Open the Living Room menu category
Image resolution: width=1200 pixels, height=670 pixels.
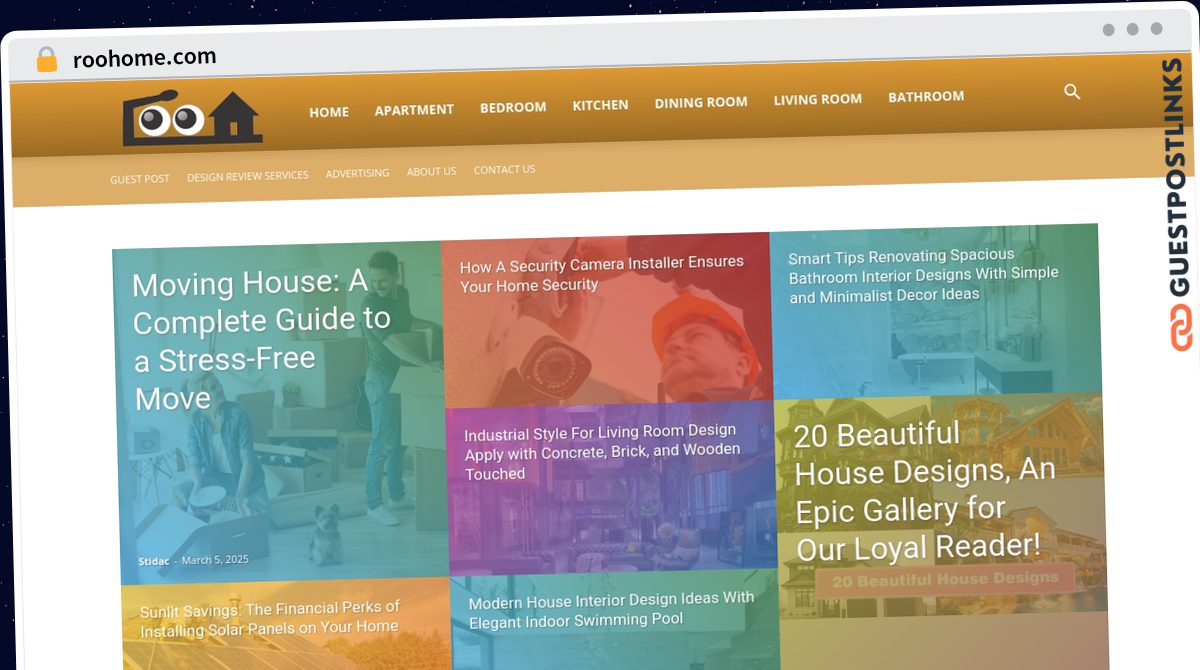tap(817, 99)
